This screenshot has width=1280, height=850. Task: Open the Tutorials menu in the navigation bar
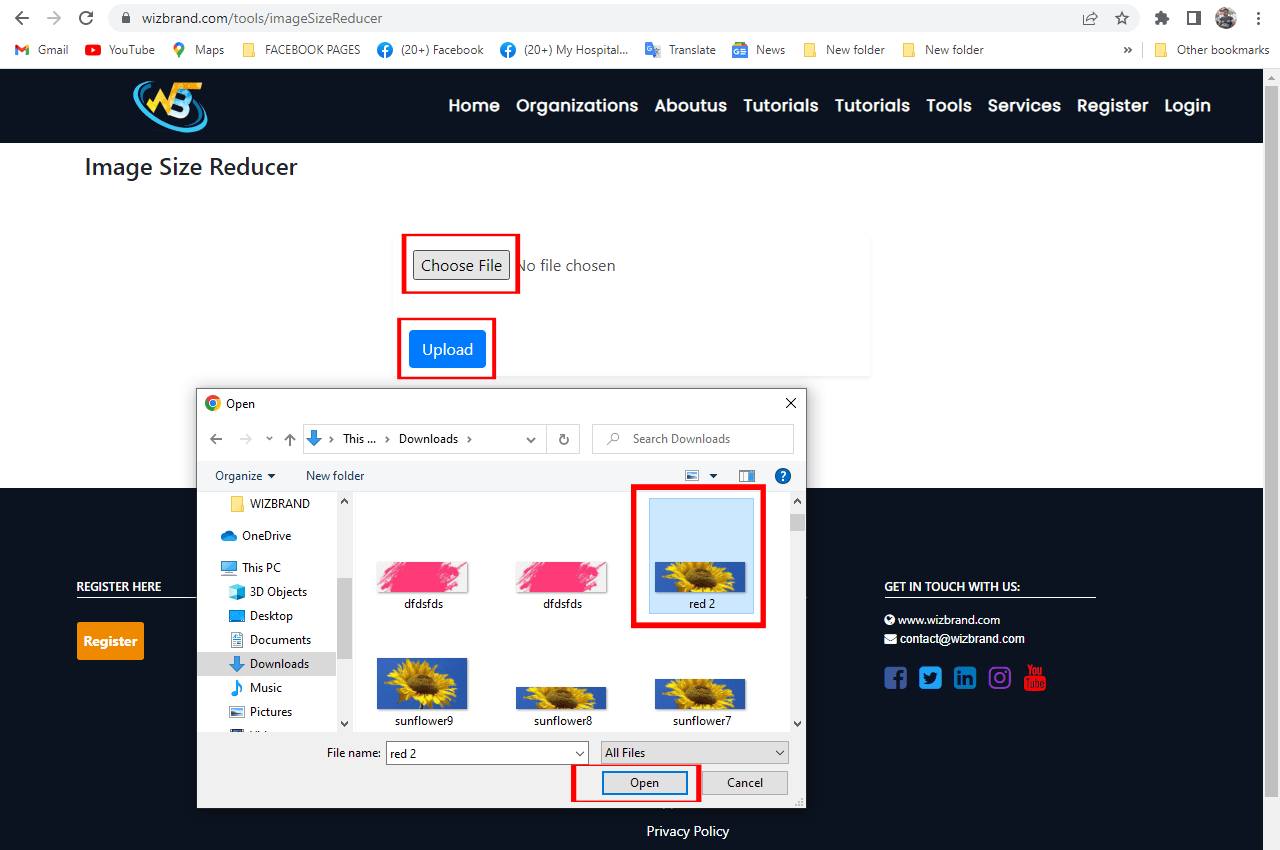coord(781,105)
